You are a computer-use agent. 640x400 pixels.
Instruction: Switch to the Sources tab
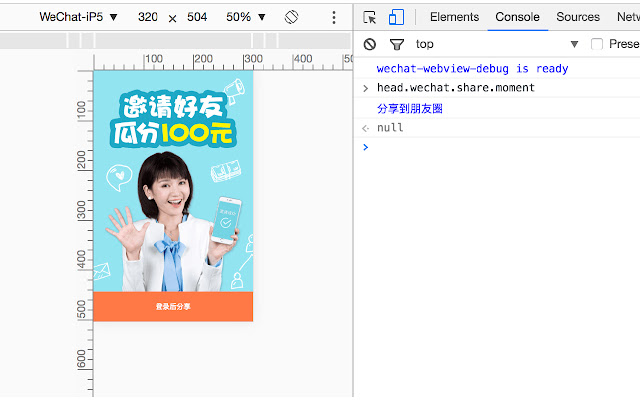tap(578, 17)
